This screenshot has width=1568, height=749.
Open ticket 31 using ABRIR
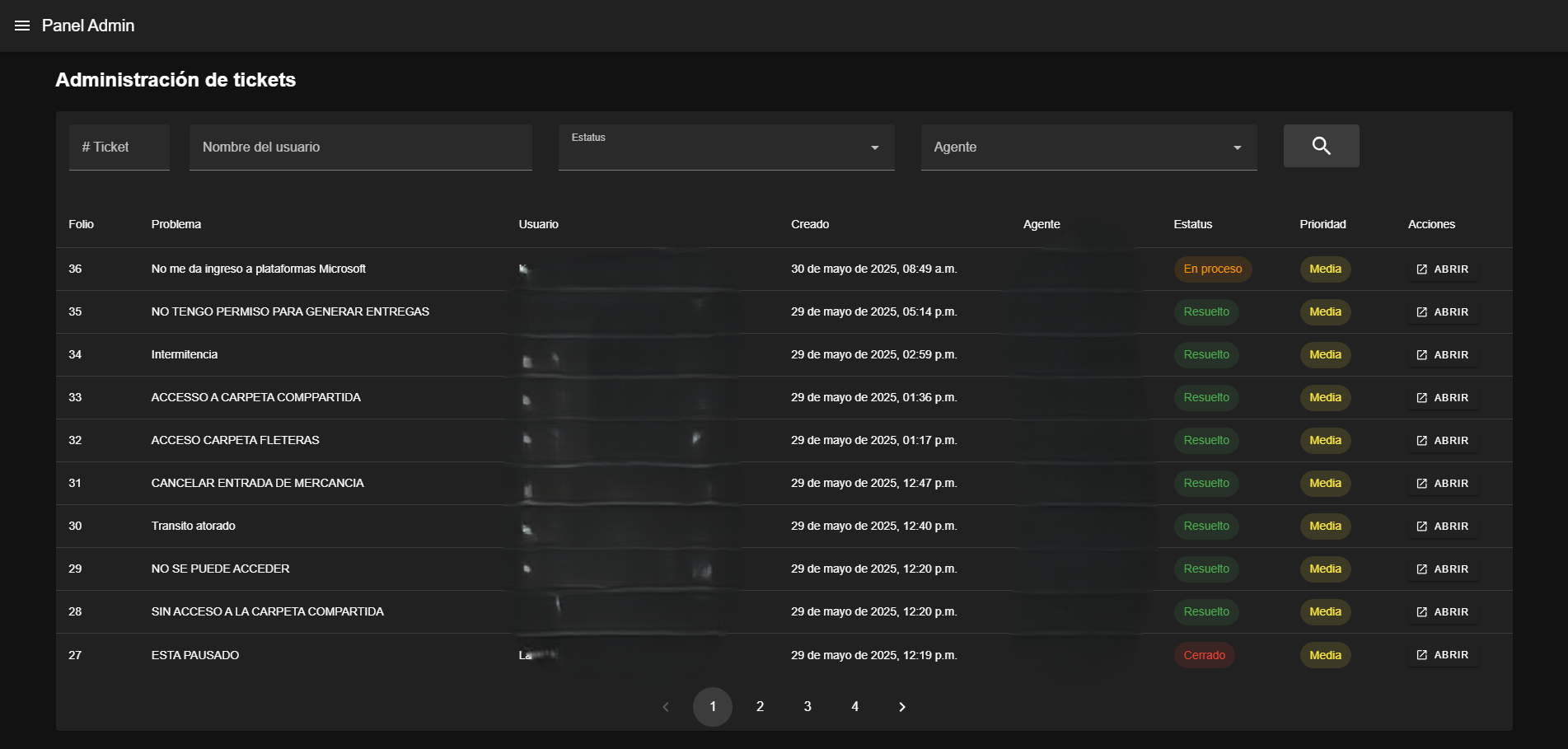tap(1442, 484)
